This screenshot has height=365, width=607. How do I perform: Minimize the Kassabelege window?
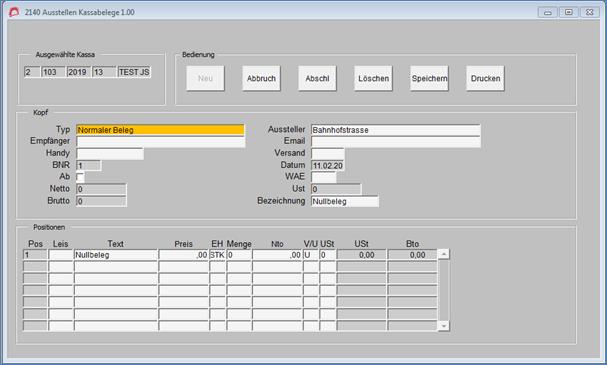pyautogui.click(x=548, y=12)
